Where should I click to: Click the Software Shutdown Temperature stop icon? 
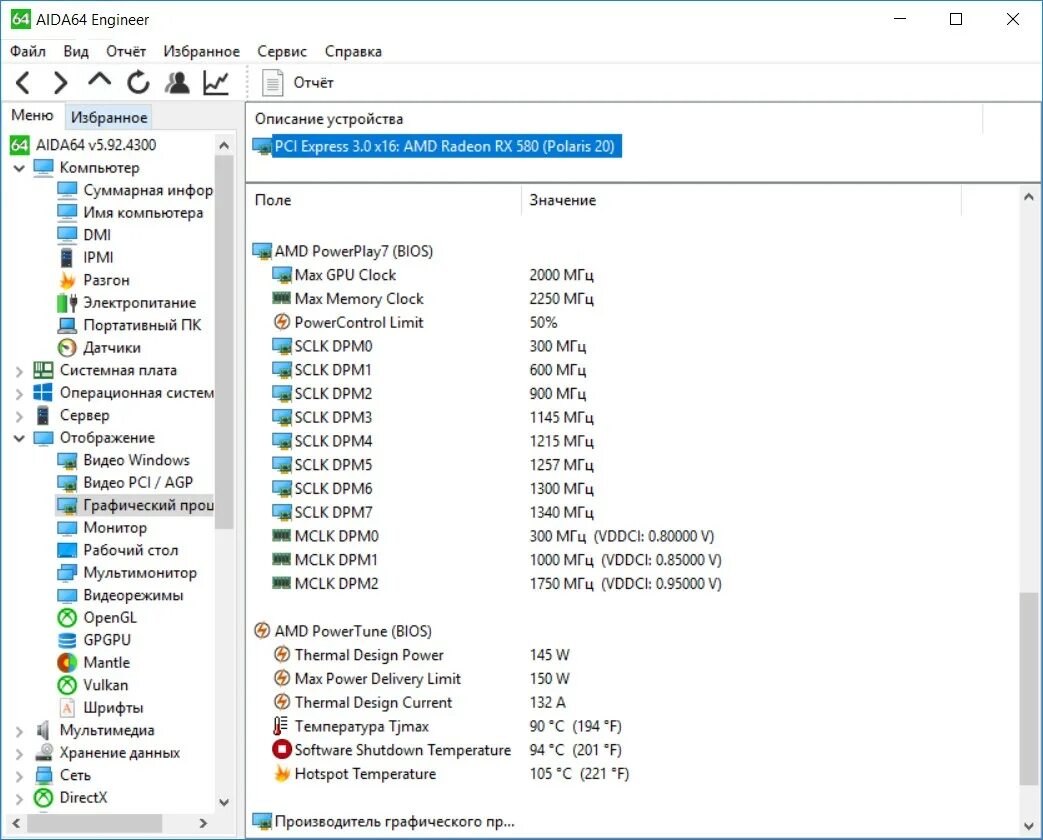point(282,750)
